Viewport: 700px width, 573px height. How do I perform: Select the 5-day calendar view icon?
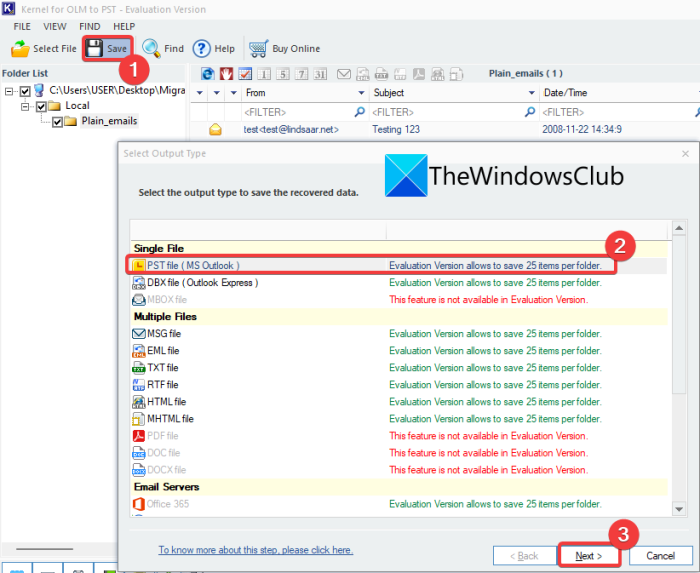(x=283, y=74)
